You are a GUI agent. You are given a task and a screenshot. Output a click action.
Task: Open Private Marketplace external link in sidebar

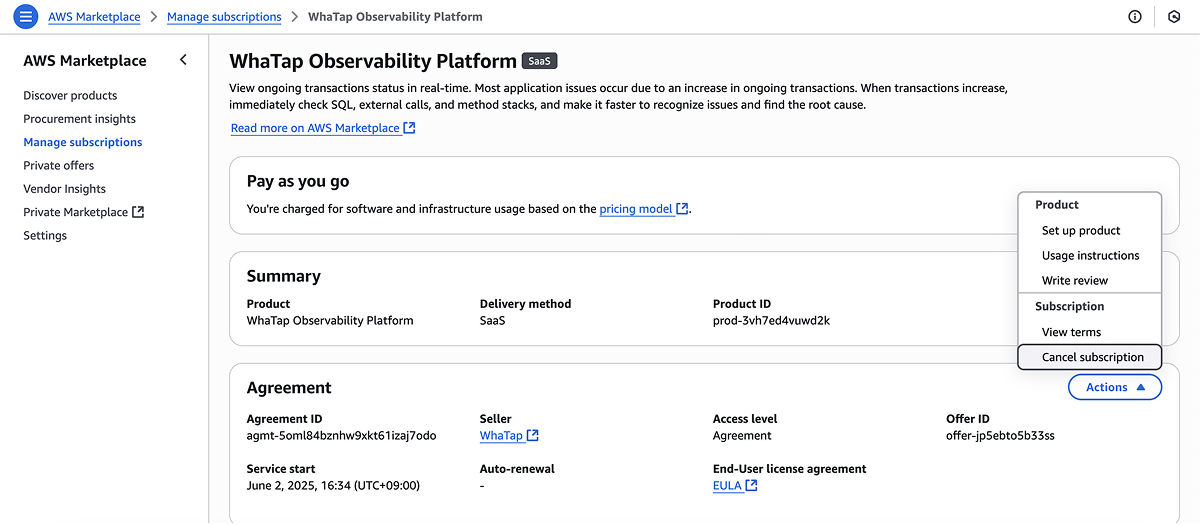[x=84, y=212]
